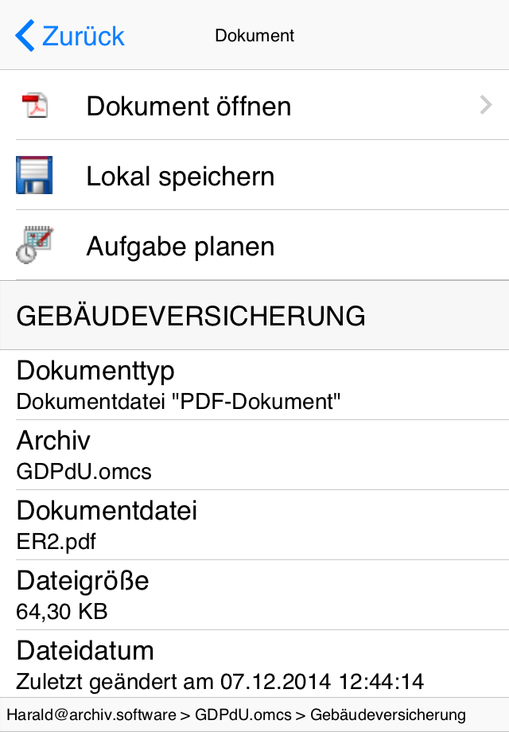Tap the Dokument title in the header

[254, 35]
